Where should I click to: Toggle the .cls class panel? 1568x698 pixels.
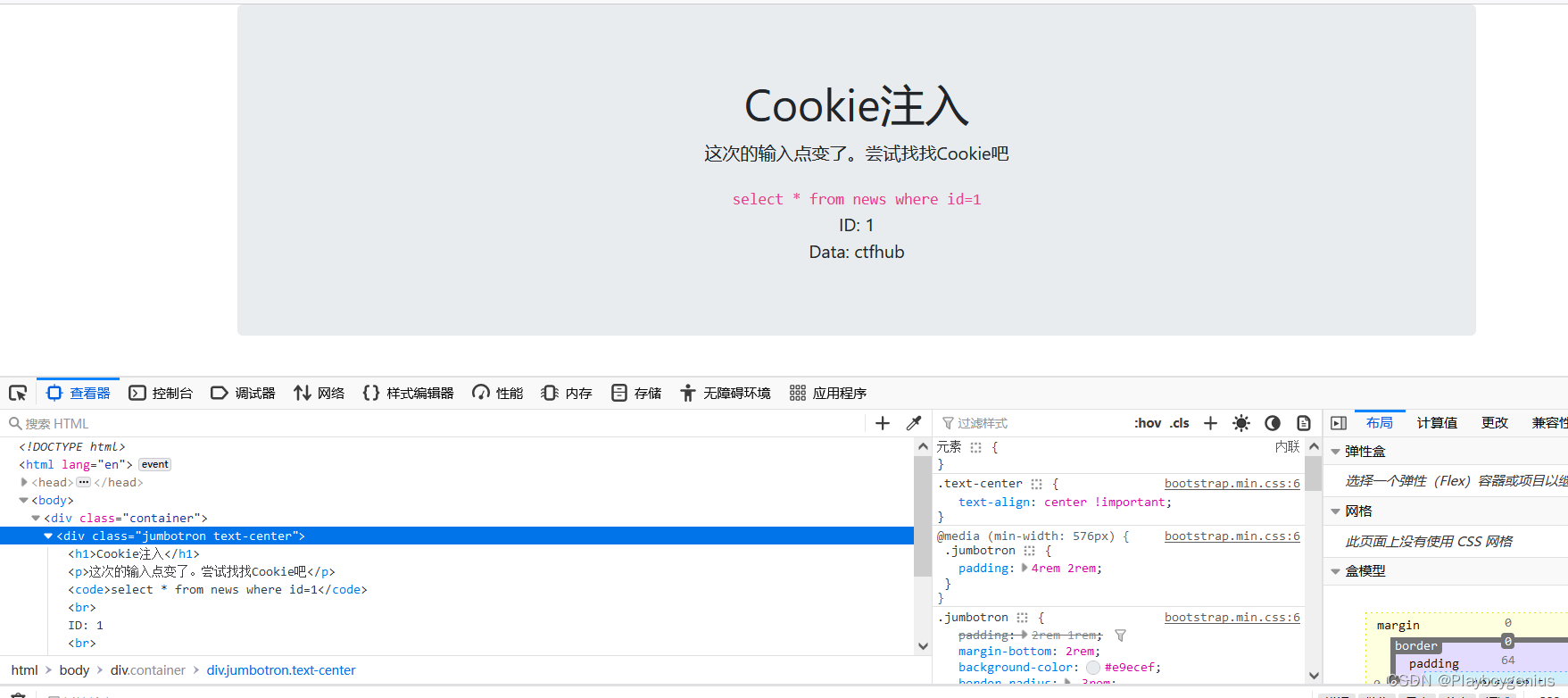click(1180, 423)
